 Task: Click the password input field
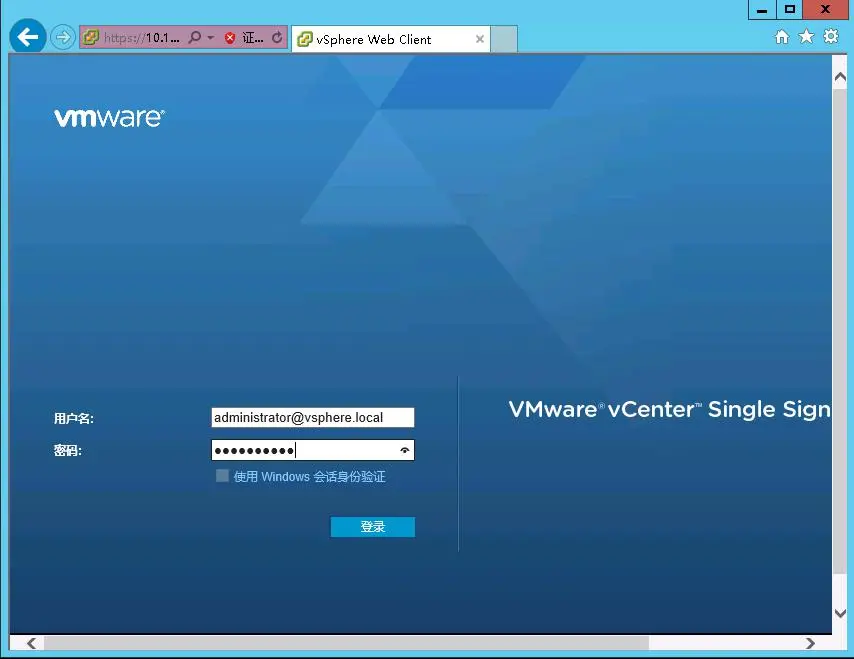click(x=313, y=450)
